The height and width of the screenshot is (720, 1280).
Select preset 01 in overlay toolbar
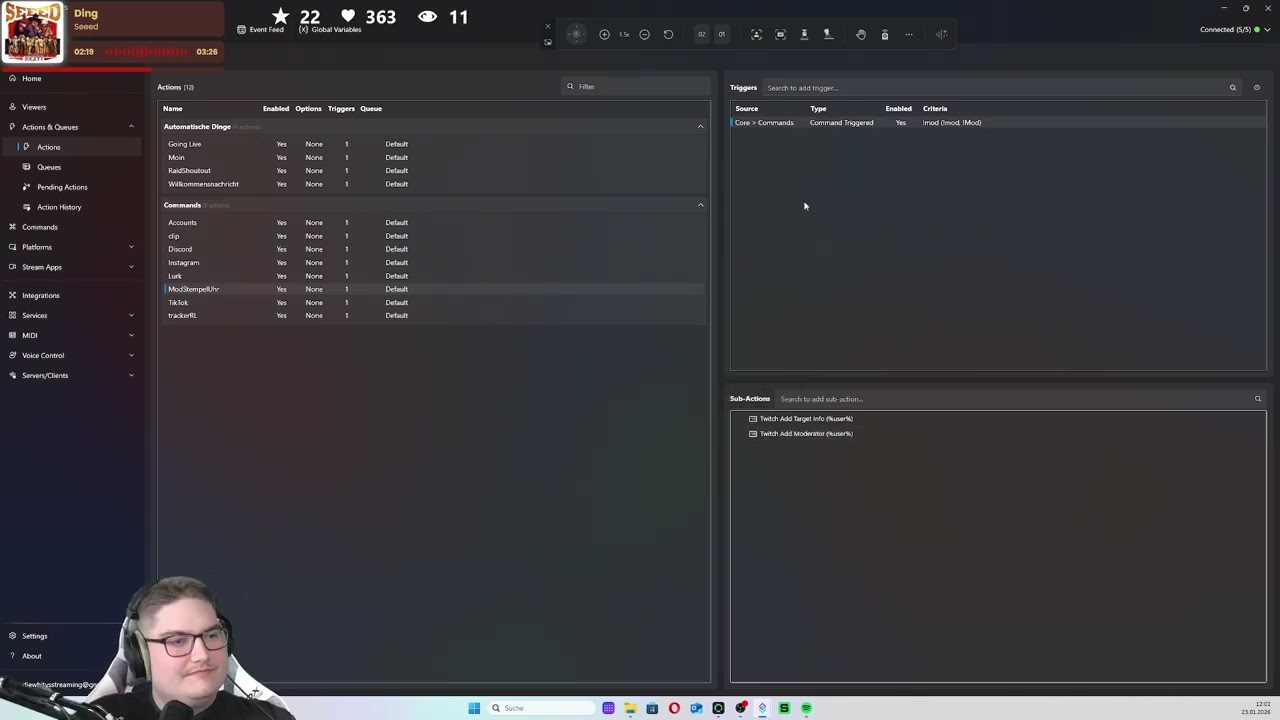[x=721, y=34]
